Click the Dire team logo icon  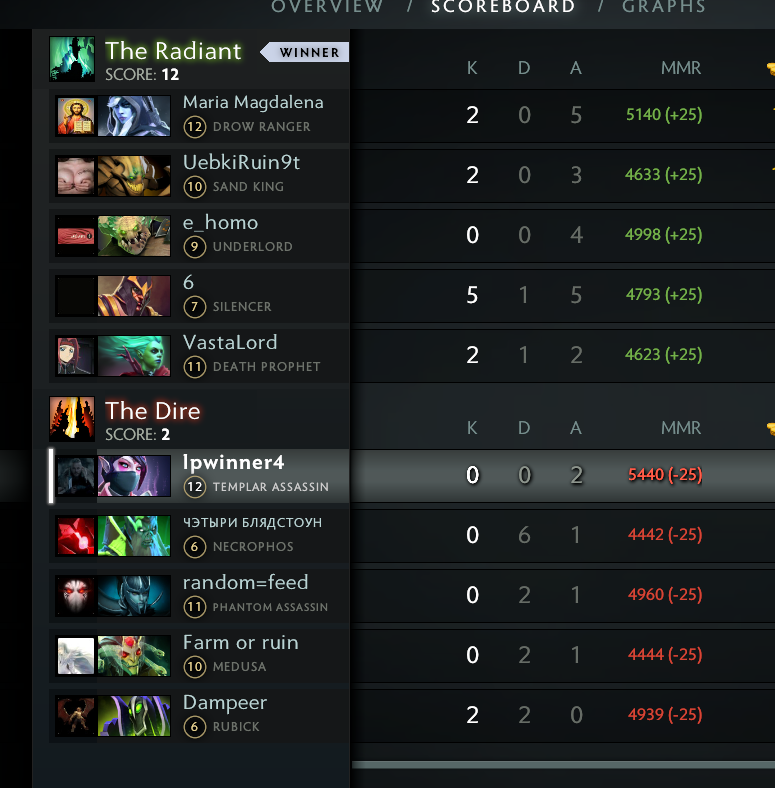72,419
